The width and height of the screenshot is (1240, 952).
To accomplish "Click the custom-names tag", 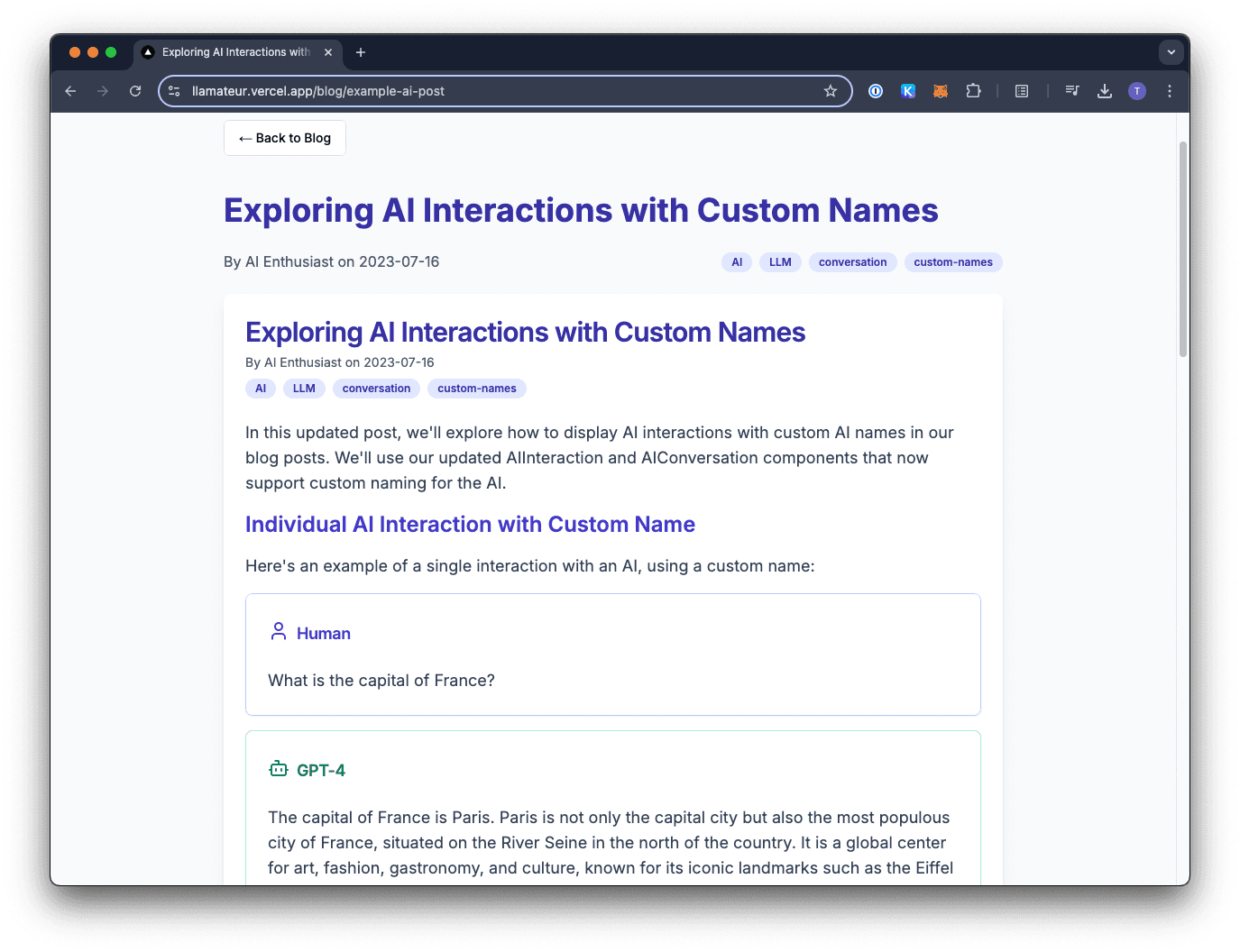I will 953,261.
